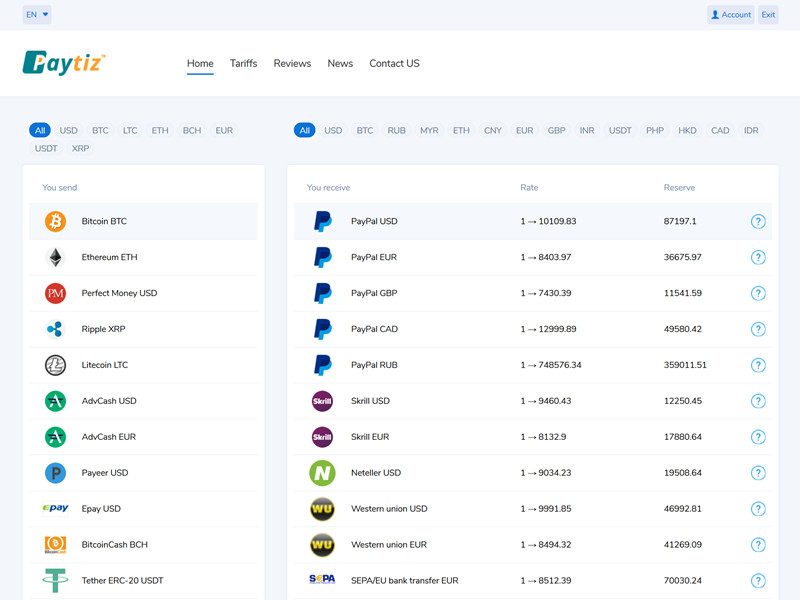Screen dimensions: 800x600
Task: Pick the Litecoin LTC icon
Action: pos(55,365)
